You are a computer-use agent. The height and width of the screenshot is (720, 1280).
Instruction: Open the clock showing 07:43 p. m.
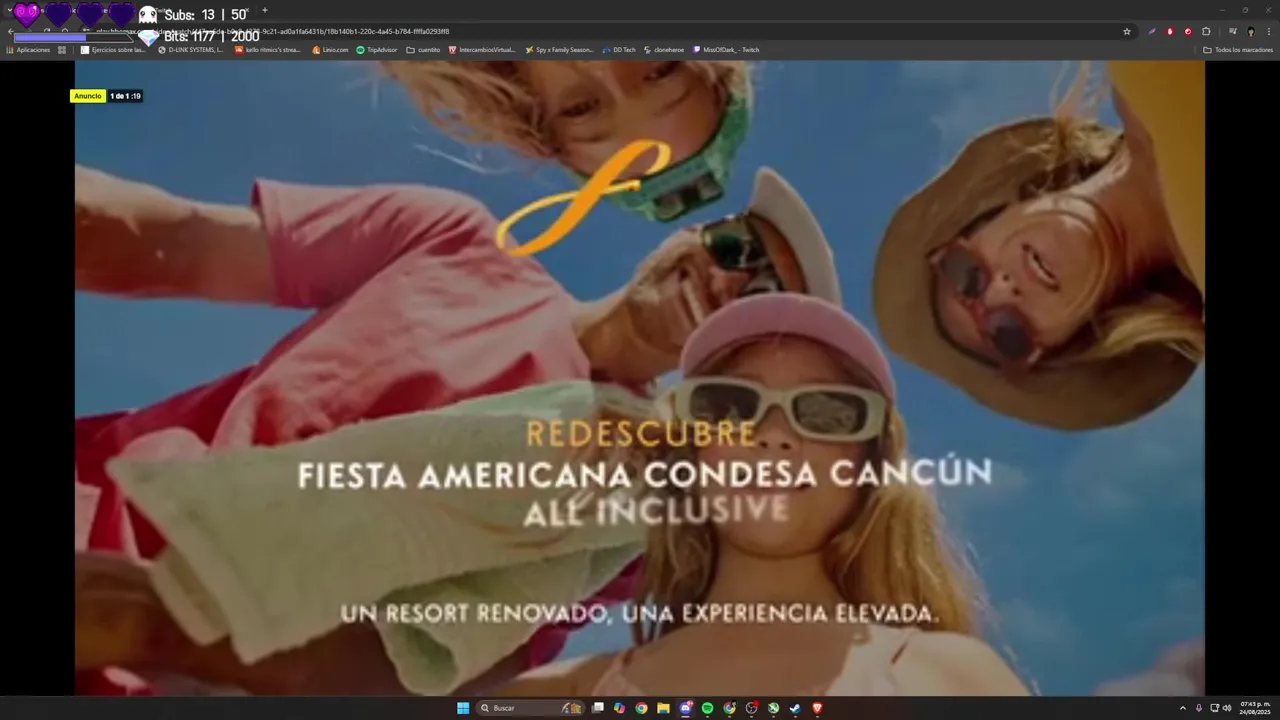pyautogui.click(x=1255, y=708)
